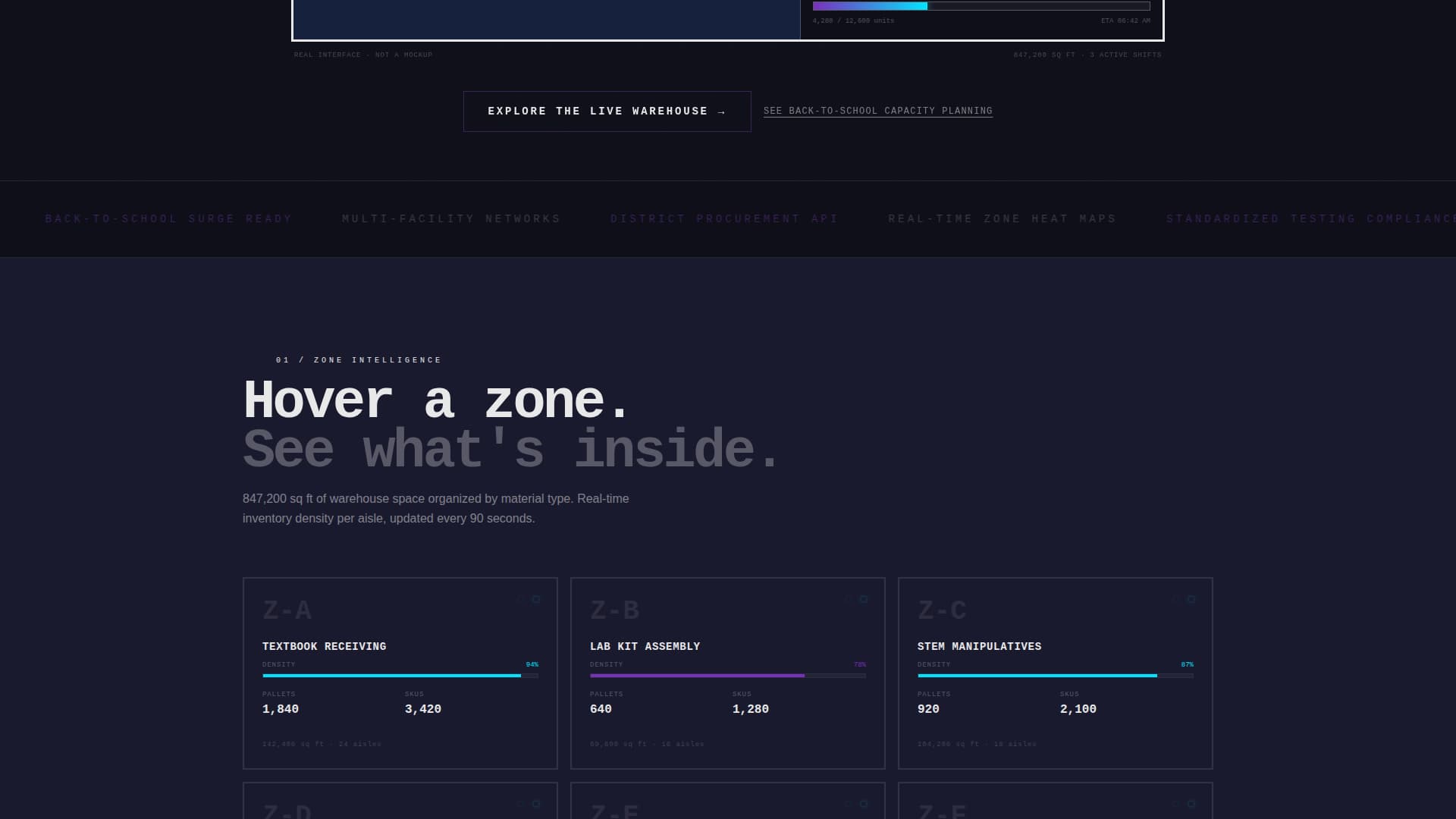This screenshot has width=1456, height=819.
Task: Click the cyan ring icon on the Z-A card
Action: click(536, 599)
